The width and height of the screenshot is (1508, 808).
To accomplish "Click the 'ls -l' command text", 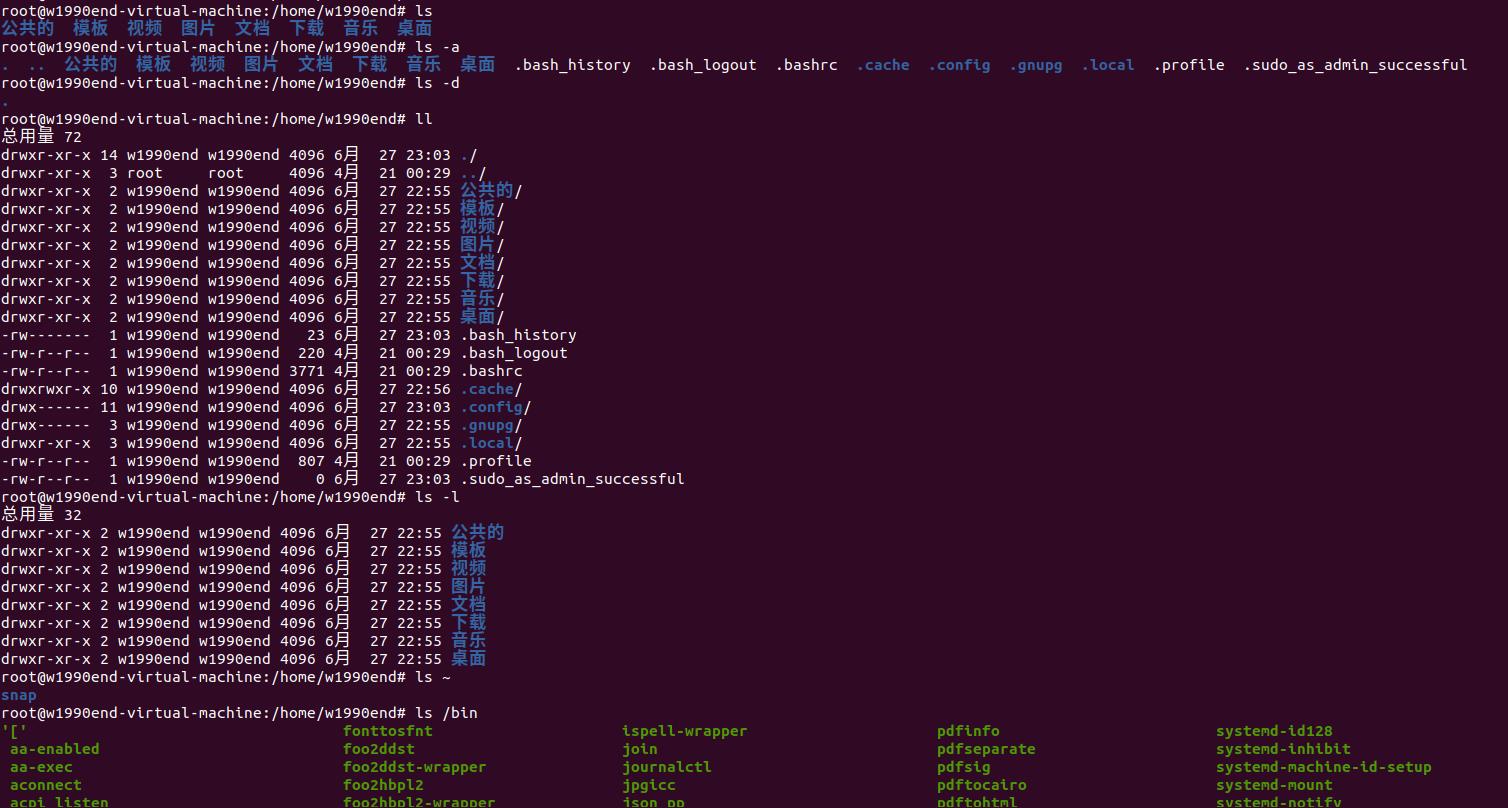I will (x=437, y=497).
